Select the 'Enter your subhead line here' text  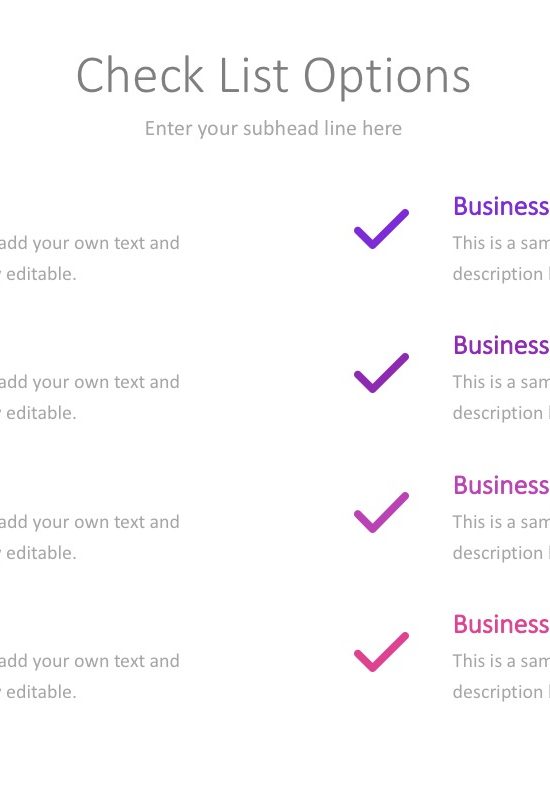pos(273,129)
